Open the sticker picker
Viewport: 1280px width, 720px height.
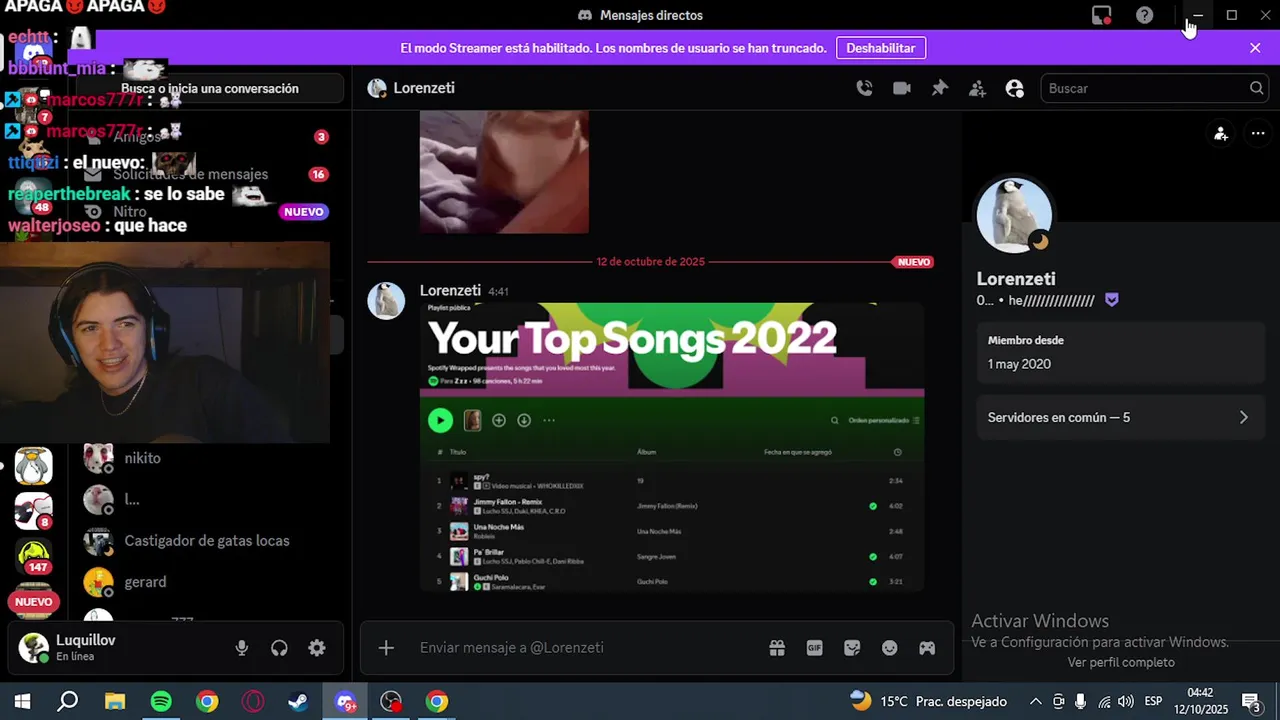(x=852, y=648)
